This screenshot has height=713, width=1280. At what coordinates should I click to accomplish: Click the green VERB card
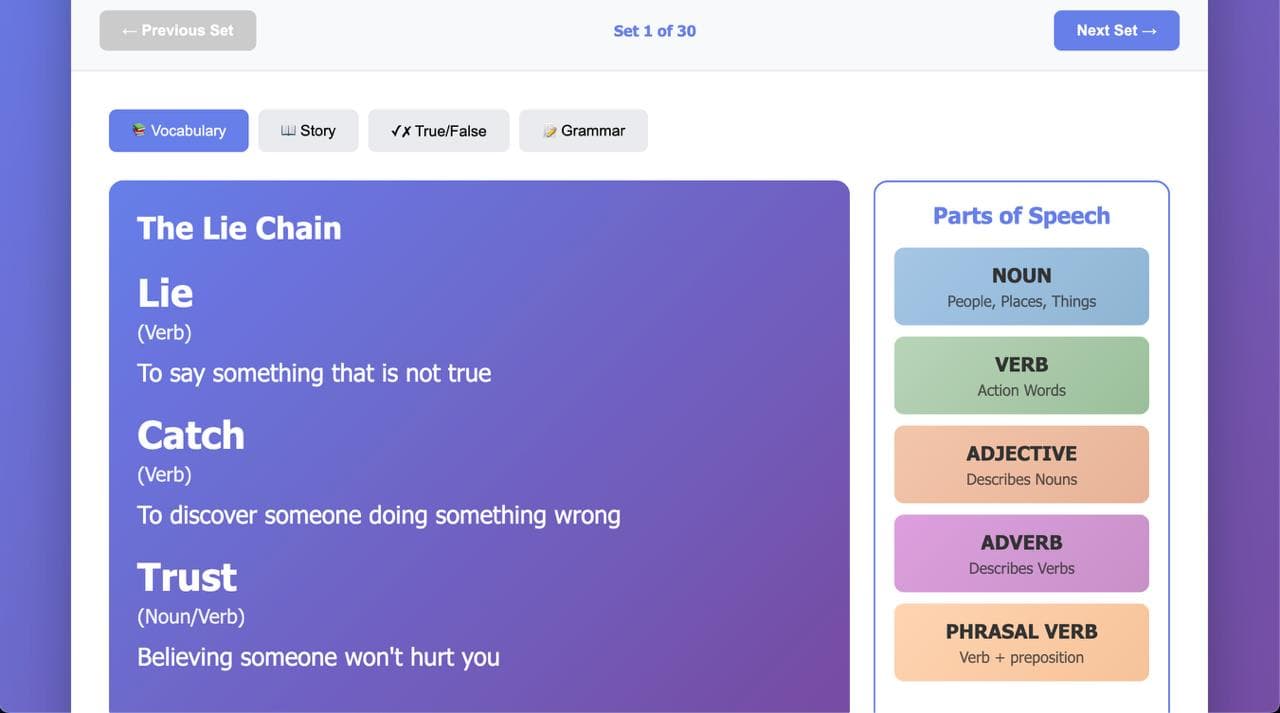point(1021,375)
